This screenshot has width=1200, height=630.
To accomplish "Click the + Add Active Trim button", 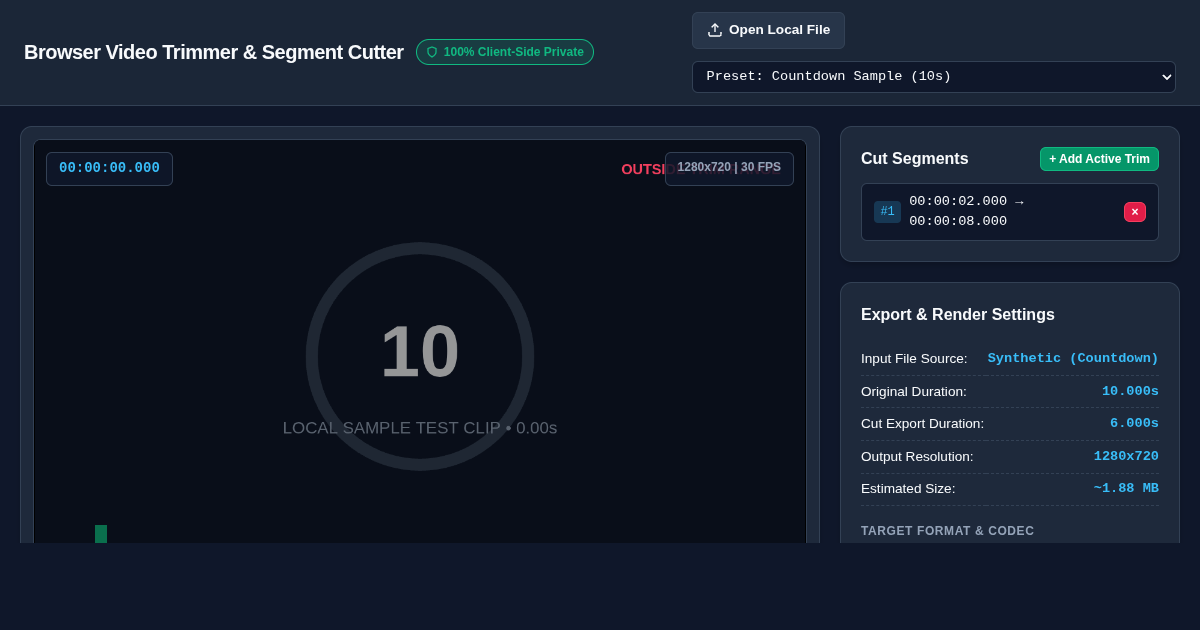I will pos(1099,159).
